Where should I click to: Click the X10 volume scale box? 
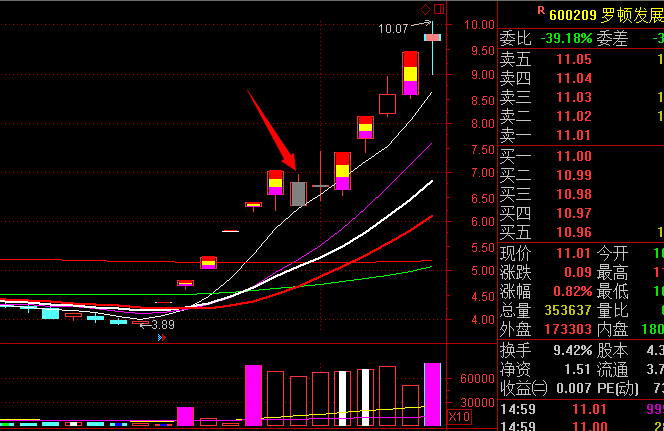pyautogui.click(x=459, y=417)
